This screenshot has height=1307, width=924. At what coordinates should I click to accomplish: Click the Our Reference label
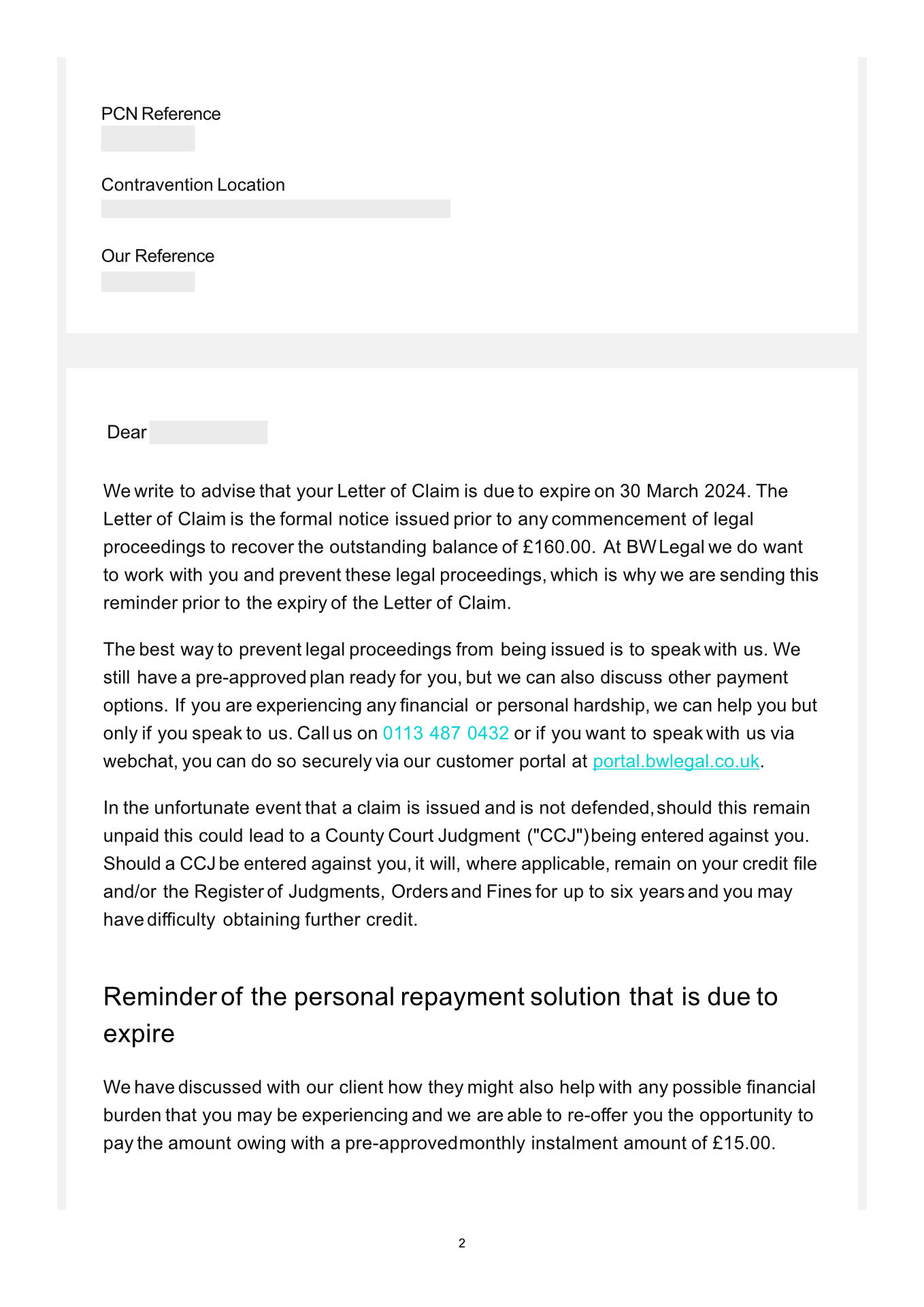[158, 256]
